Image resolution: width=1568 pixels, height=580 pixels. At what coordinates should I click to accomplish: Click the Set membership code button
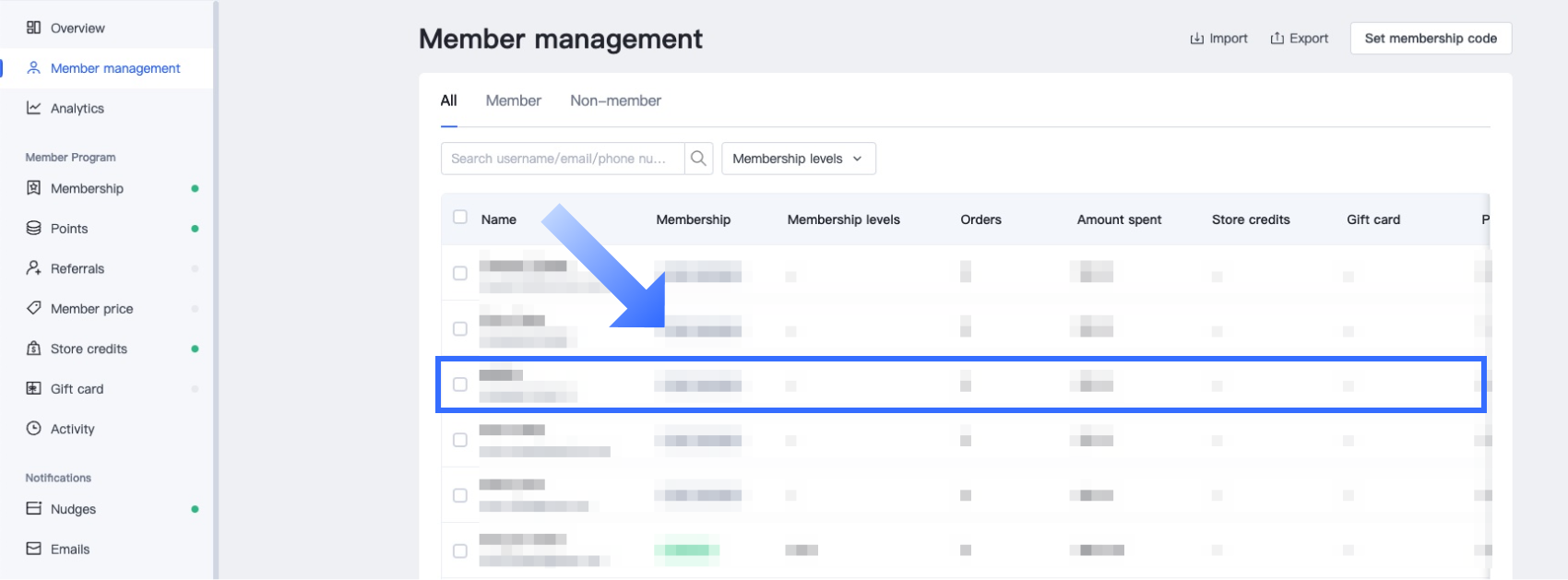(x=1430, y=39)
